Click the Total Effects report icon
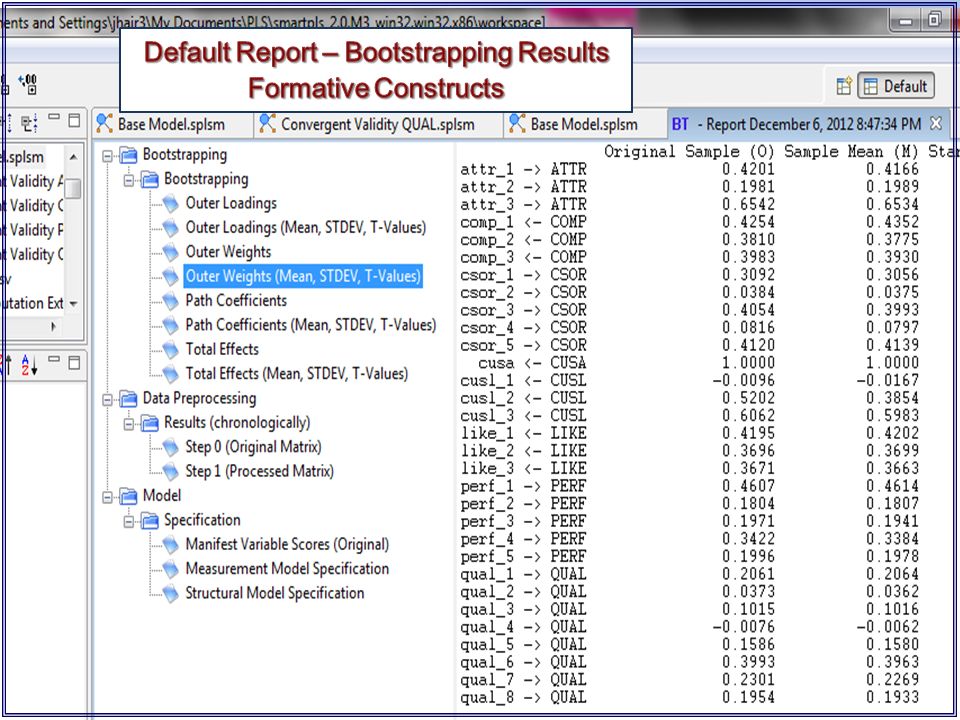 pos(171,350)
